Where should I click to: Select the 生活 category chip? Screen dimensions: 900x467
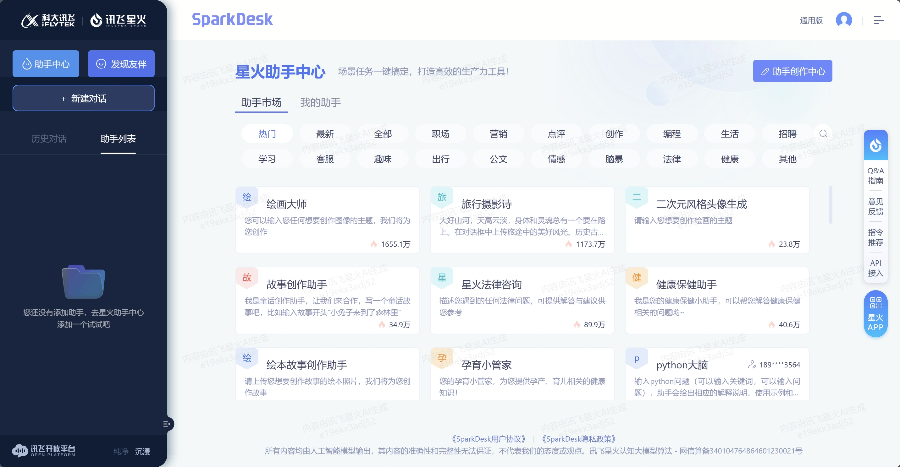pyautogui.click(x=730, y=134)
